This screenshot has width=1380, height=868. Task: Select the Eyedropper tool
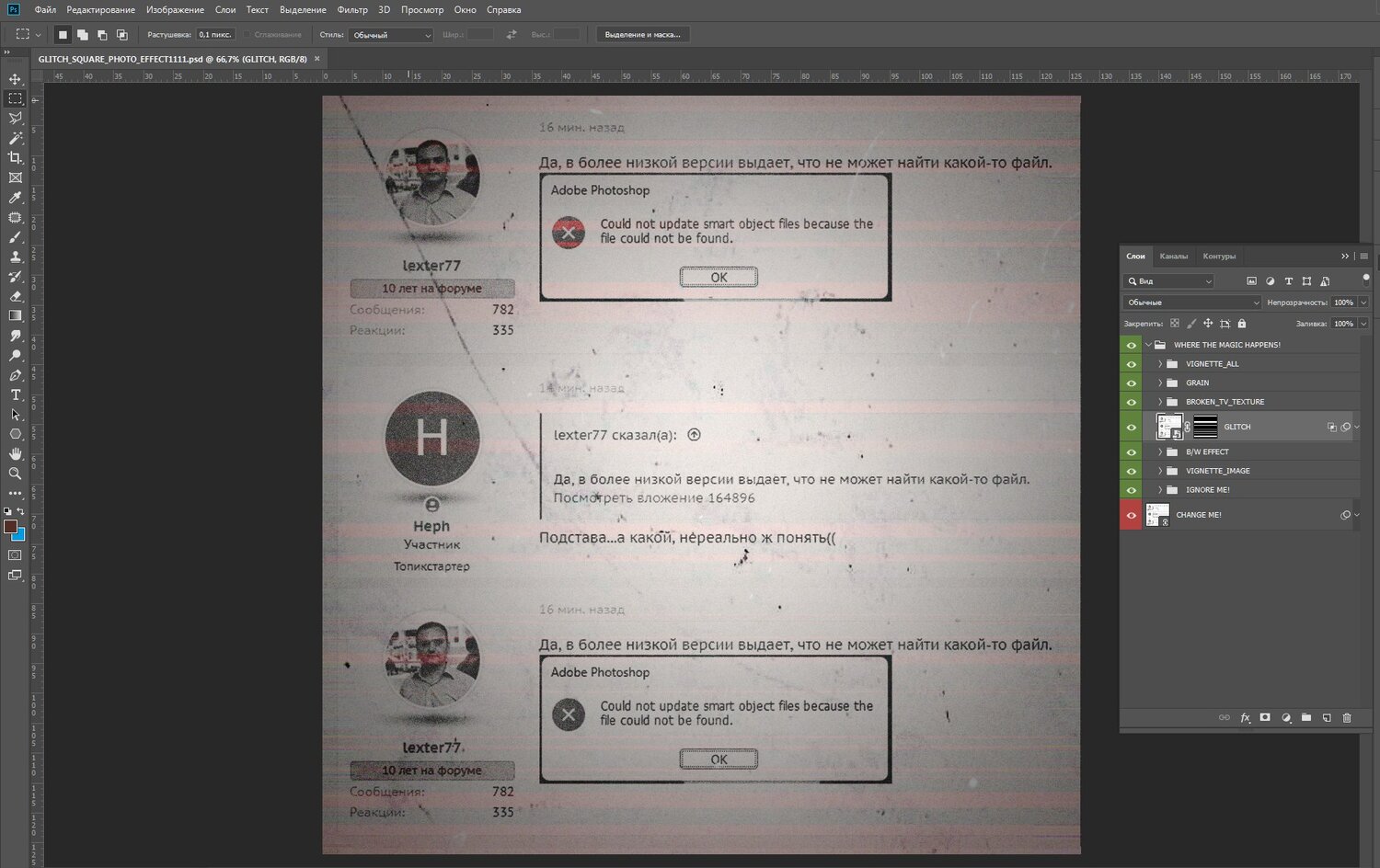(16, 198)
